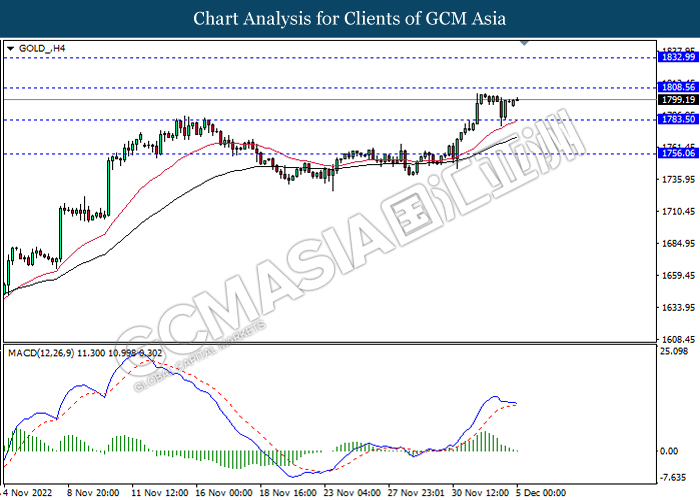
Task: Click the 8 Nov 20:00 time label
Action: click(x=93, y=493)
